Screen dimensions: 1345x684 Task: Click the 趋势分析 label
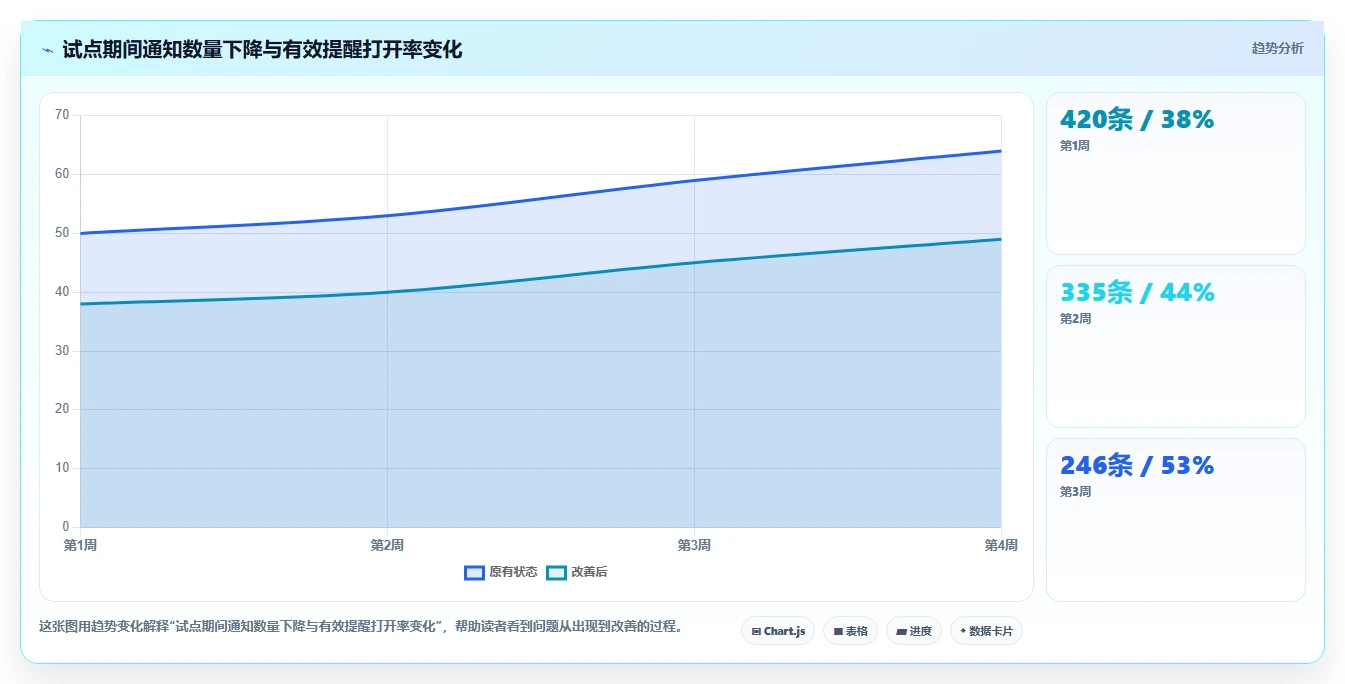pos(1277,48)
